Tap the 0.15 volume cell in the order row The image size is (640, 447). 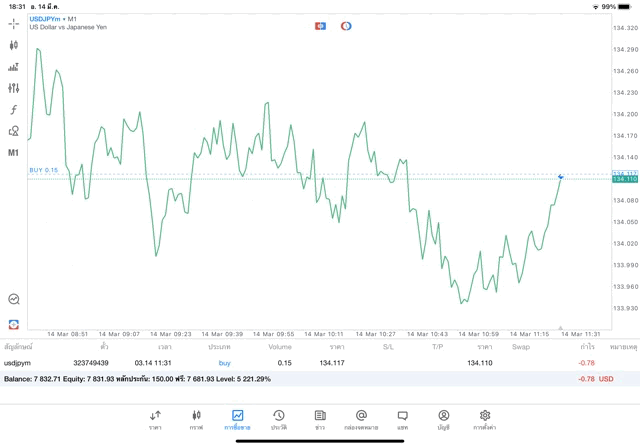[284, 363]
